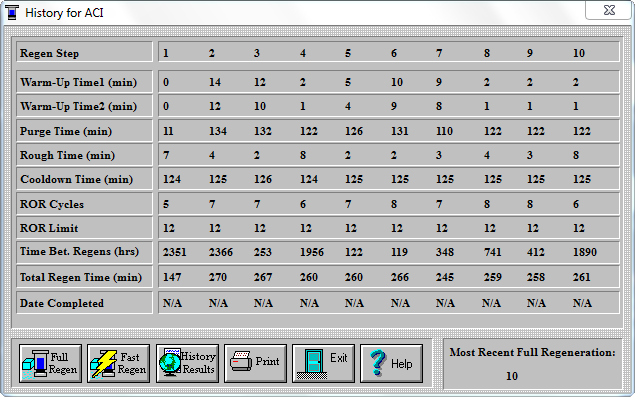
Task: Select the Cooldown Time row label
Action: (x=77, y=179)
